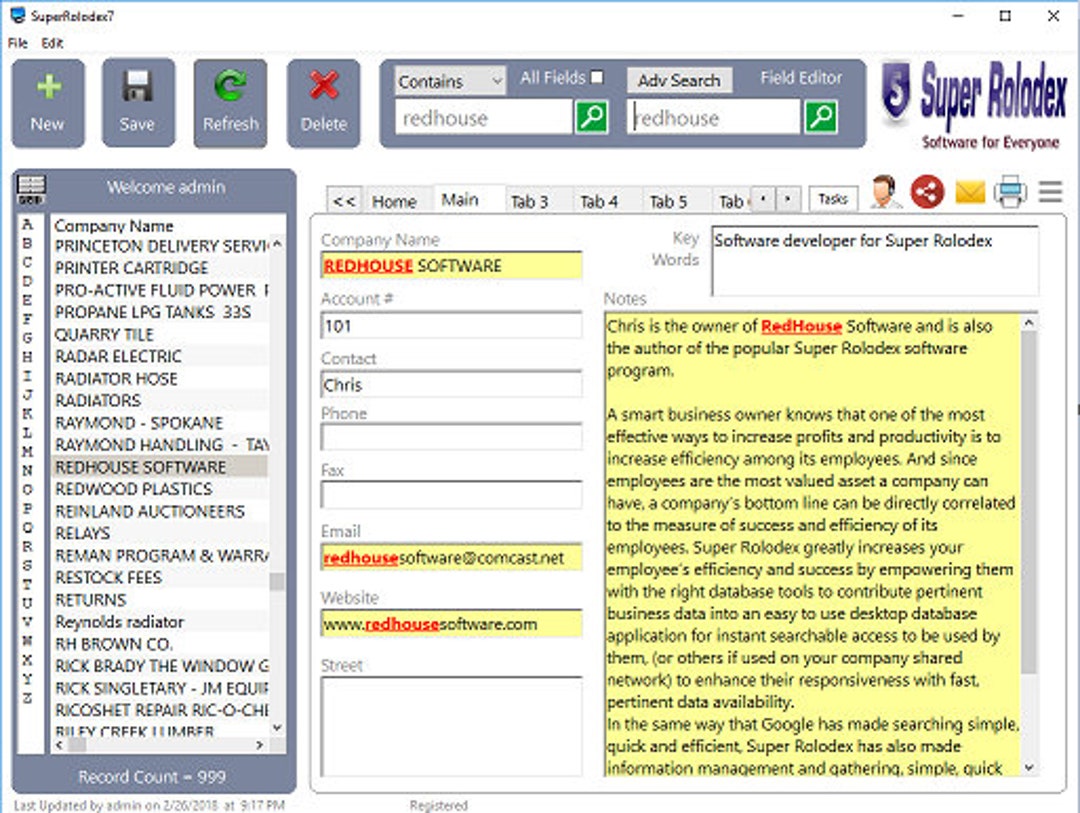Viewport: 1080px width, 813px height.
Task: Run the left redhouse search magnifier
Action: tap(591, 117)
